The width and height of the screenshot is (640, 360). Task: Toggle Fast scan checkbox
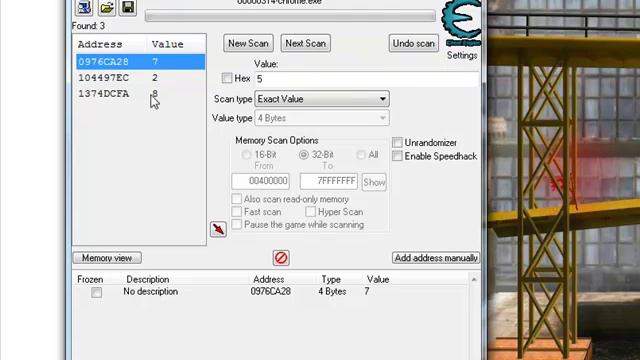[x=237, y=212]
